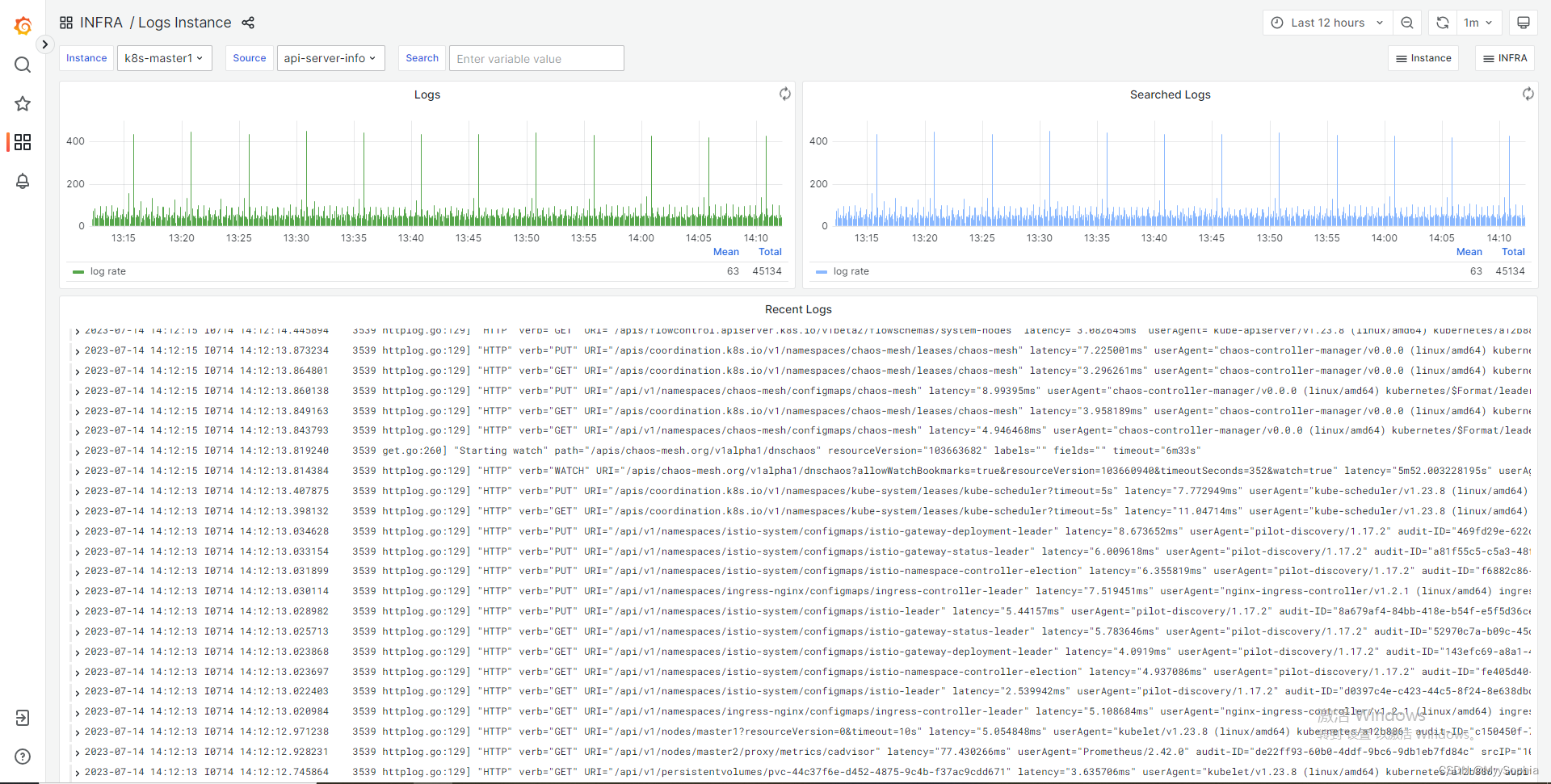This screenshot has width=1551, height=784.
Task: Open the Instance dashboard links menu
Action: coord(1423,58)
